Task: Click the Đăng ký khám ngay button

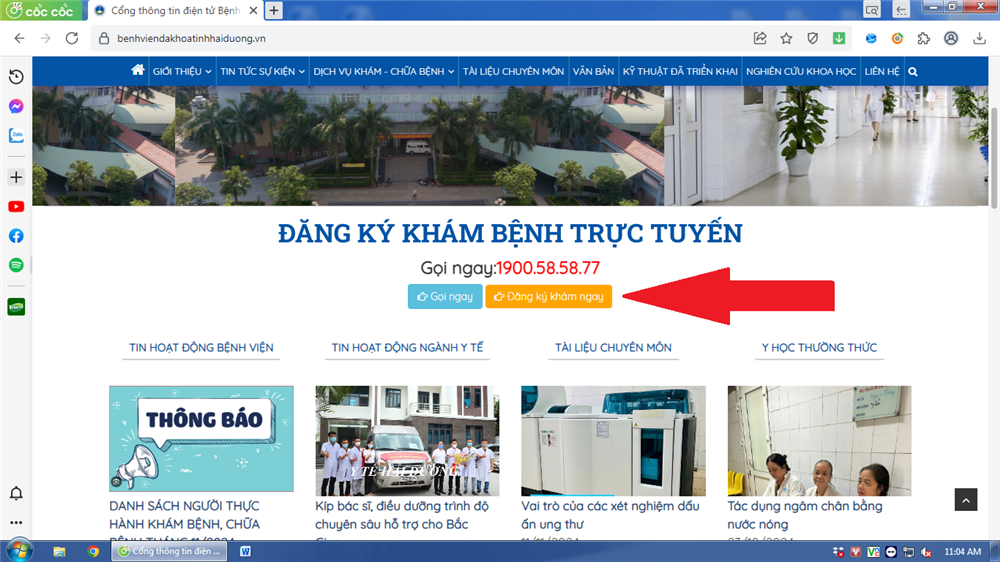Action: click(x=548, y=297)
